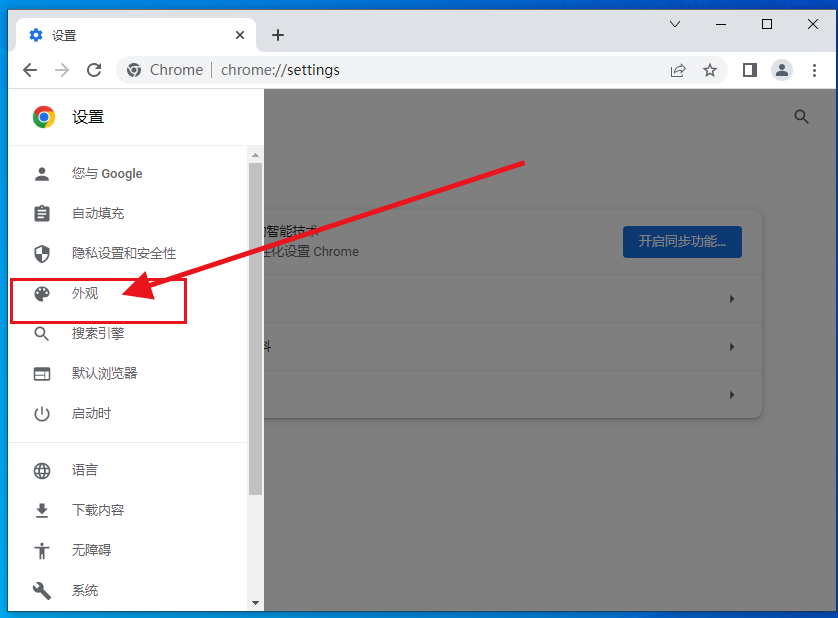Open 系统 settings
The width and height of the screenshot is (838, 618).
(x=128, y=591)
